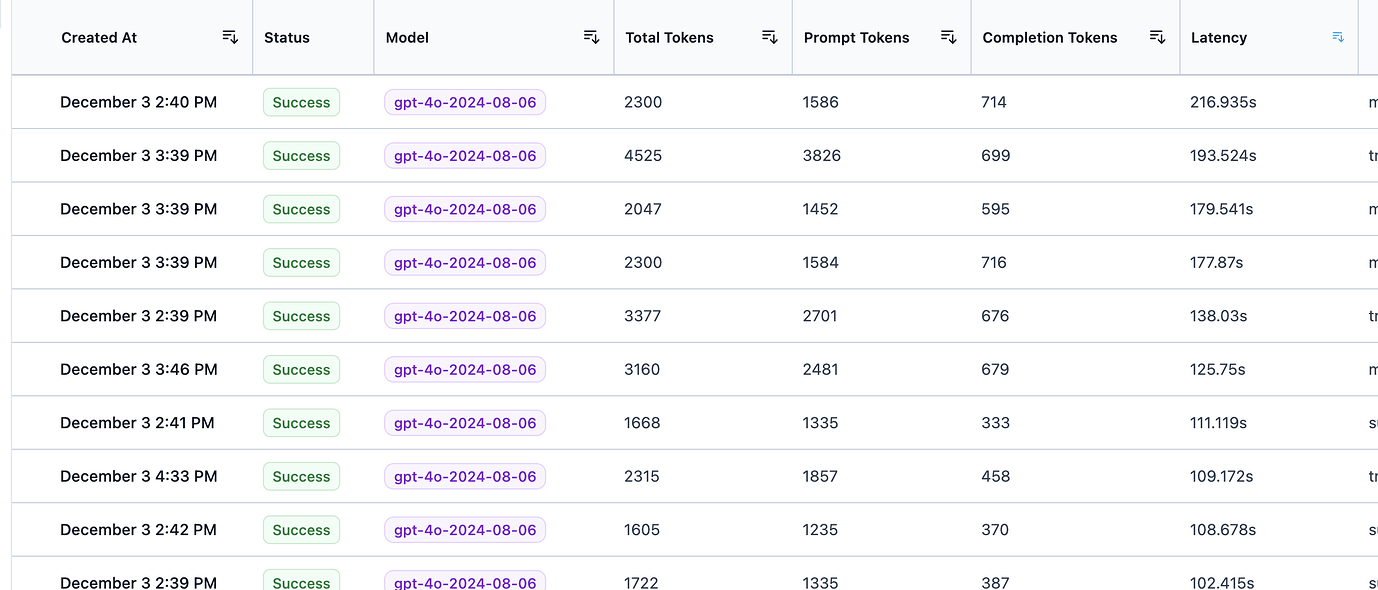Click the Total Tokens column header label
This screenshot has height=590, width=1378.
click(x=669, y=38)
